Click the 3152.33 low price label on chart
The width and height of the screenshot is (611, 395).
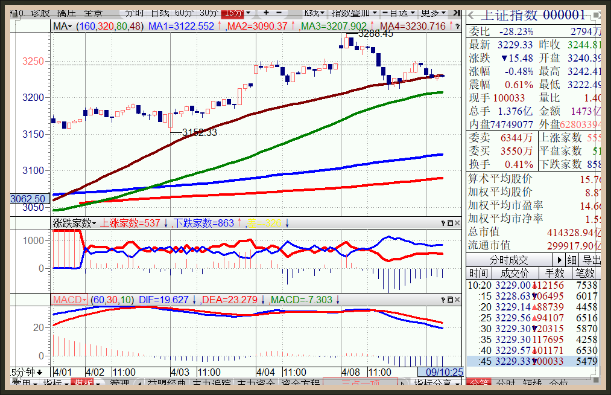(x=199, y=133)
